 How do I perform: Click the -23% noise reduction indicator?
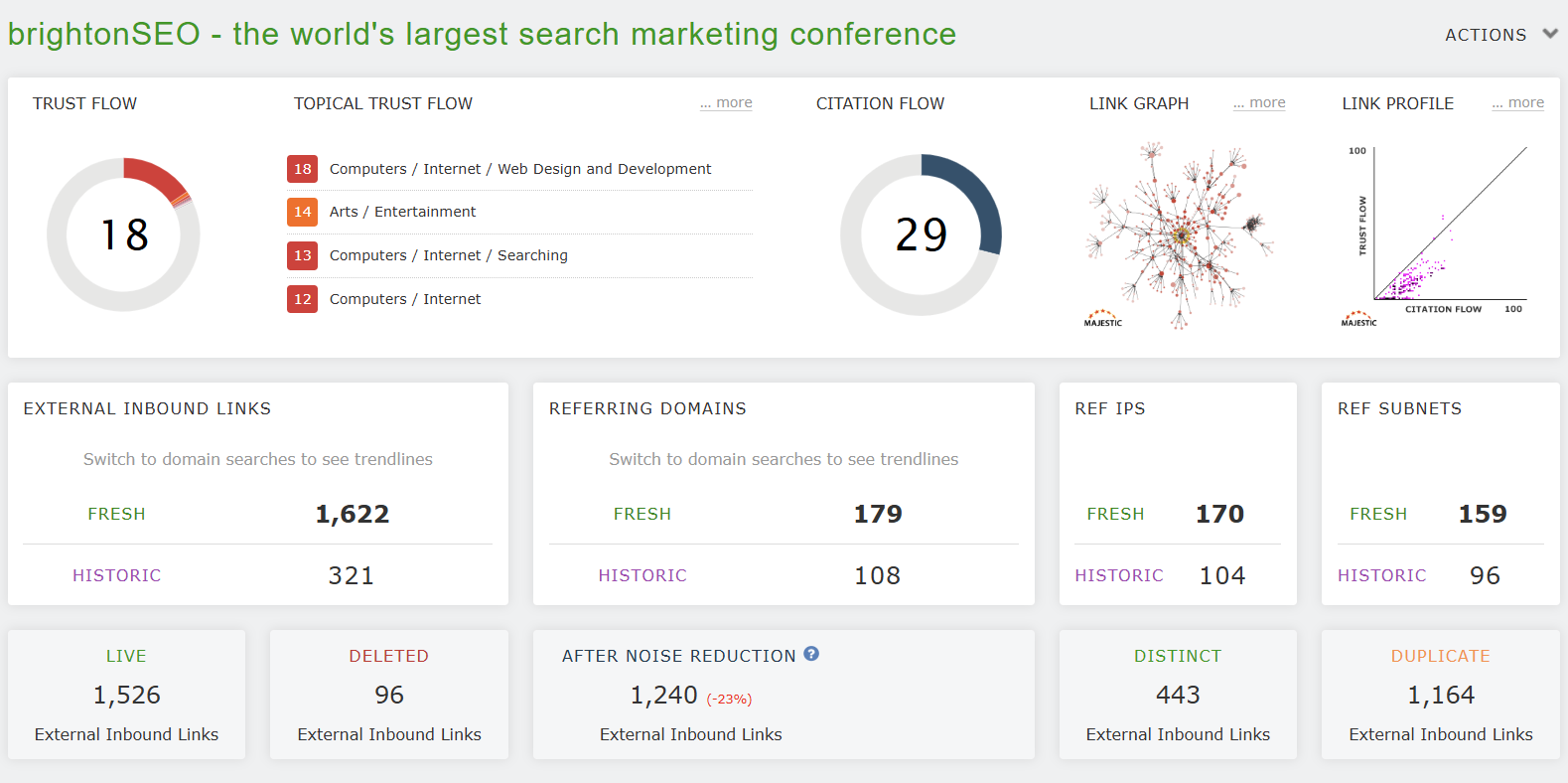pyautogui.click(x=729, y=699)
